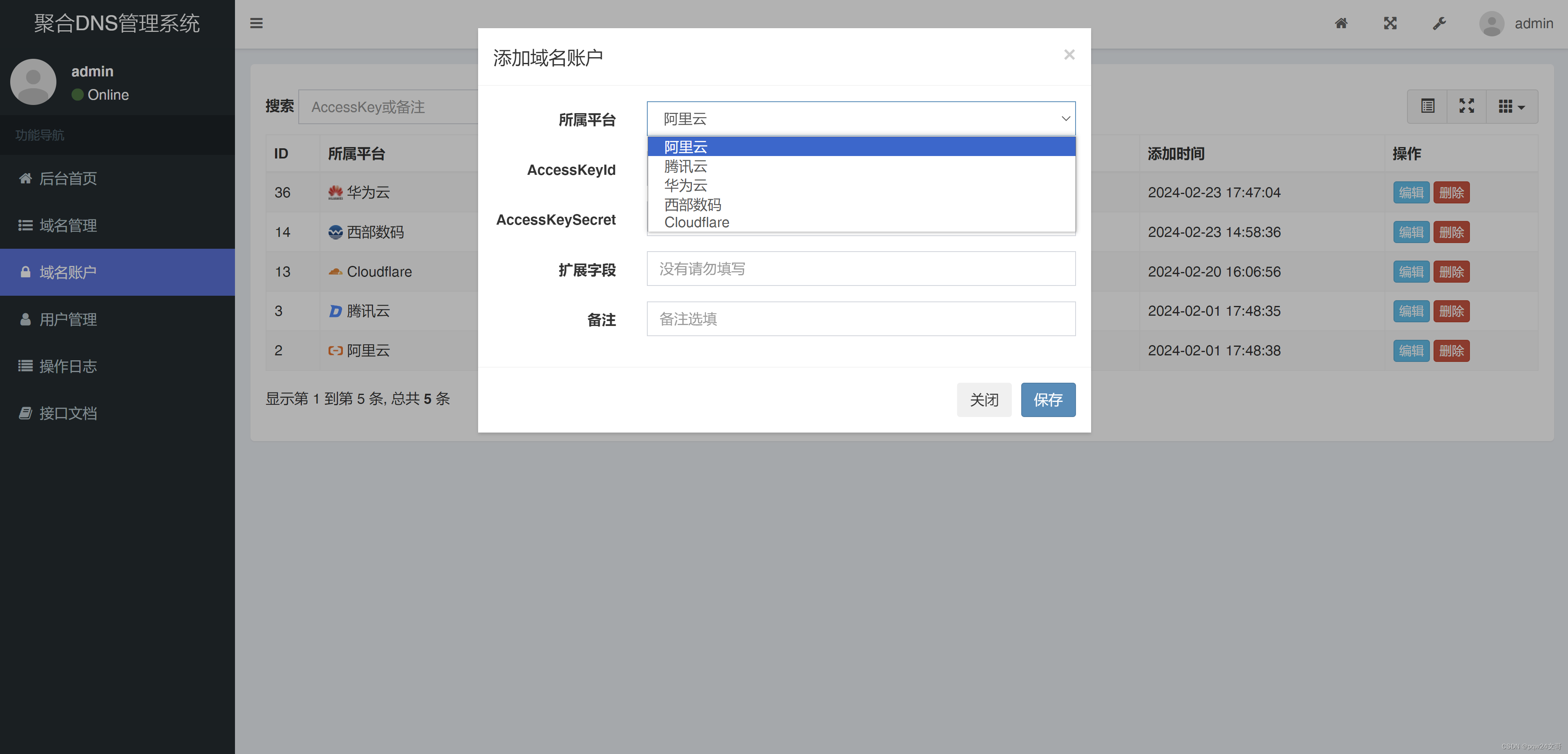Expand the 所属平台 dropdown menu
The width and height of the screenshot is (1568, 754).
coord(861,118)
